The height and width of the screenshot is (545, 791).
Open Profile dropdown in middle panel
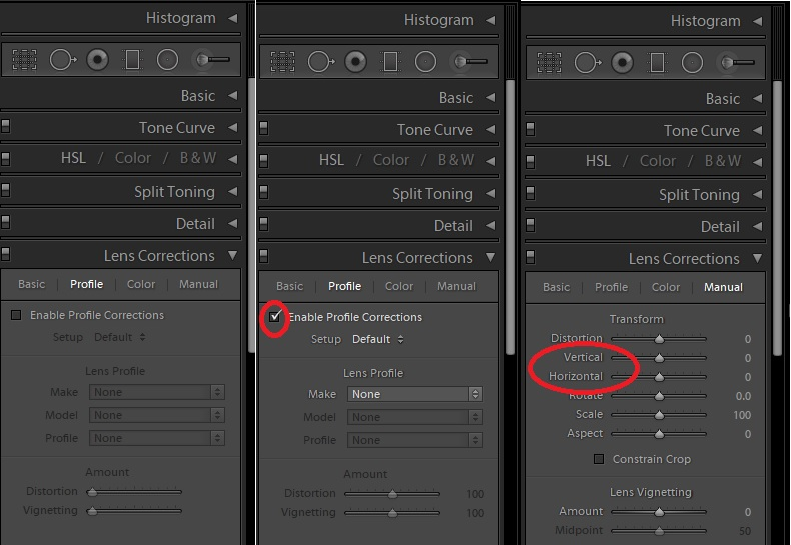click(x=415, y=441)
